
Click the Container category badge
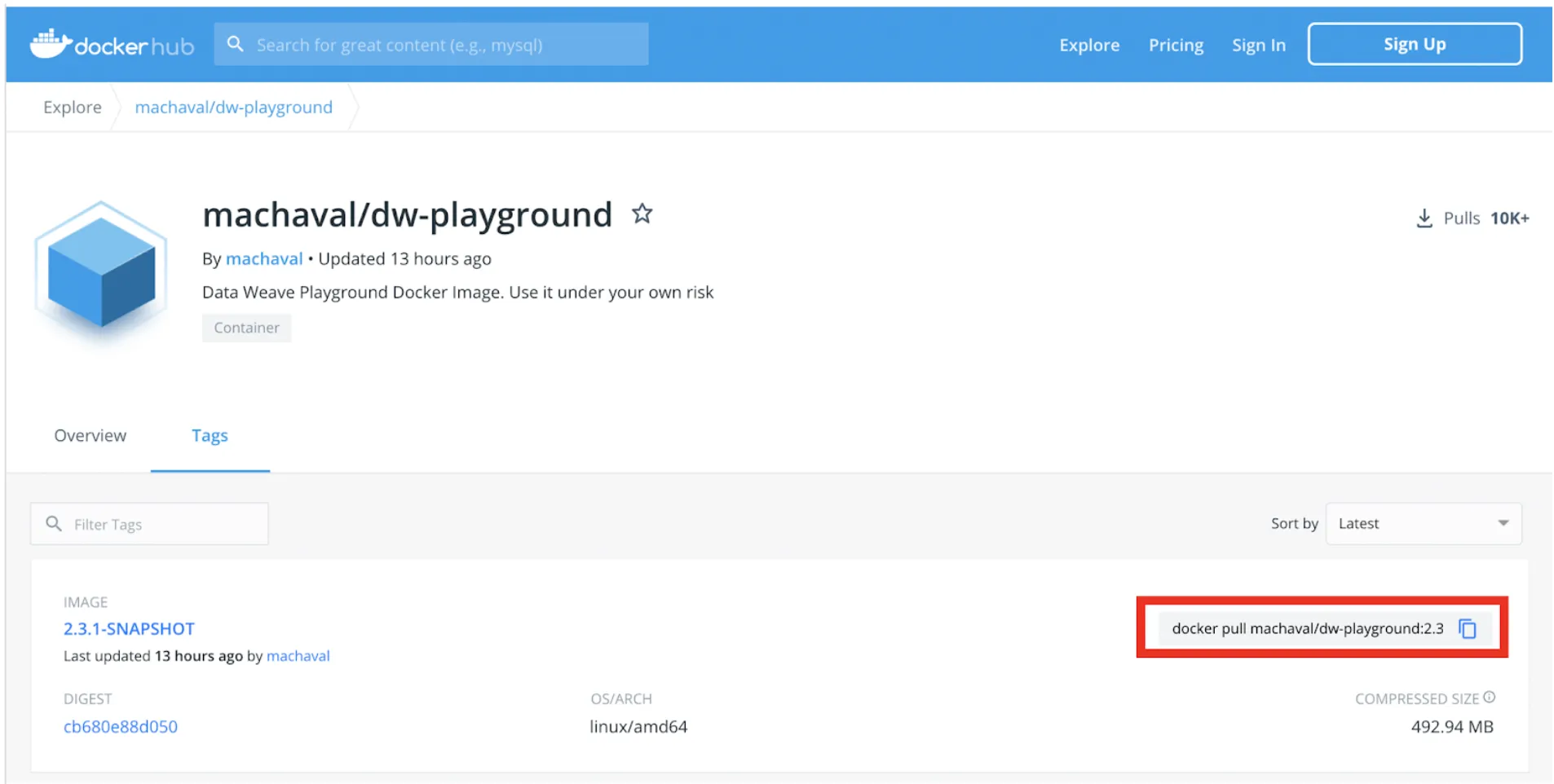coord(246,328)
